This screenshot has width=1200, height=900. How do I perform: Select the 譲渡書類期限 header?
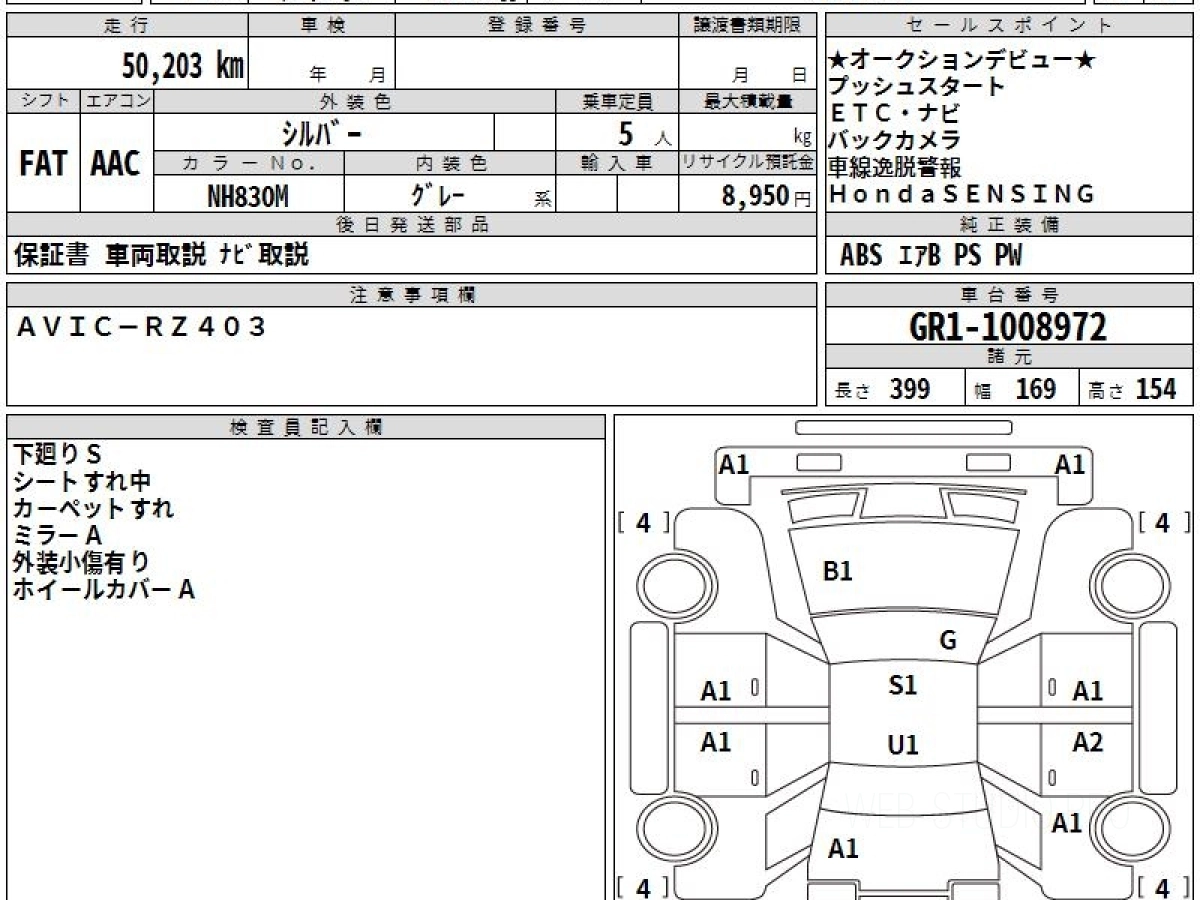(747, 26)
